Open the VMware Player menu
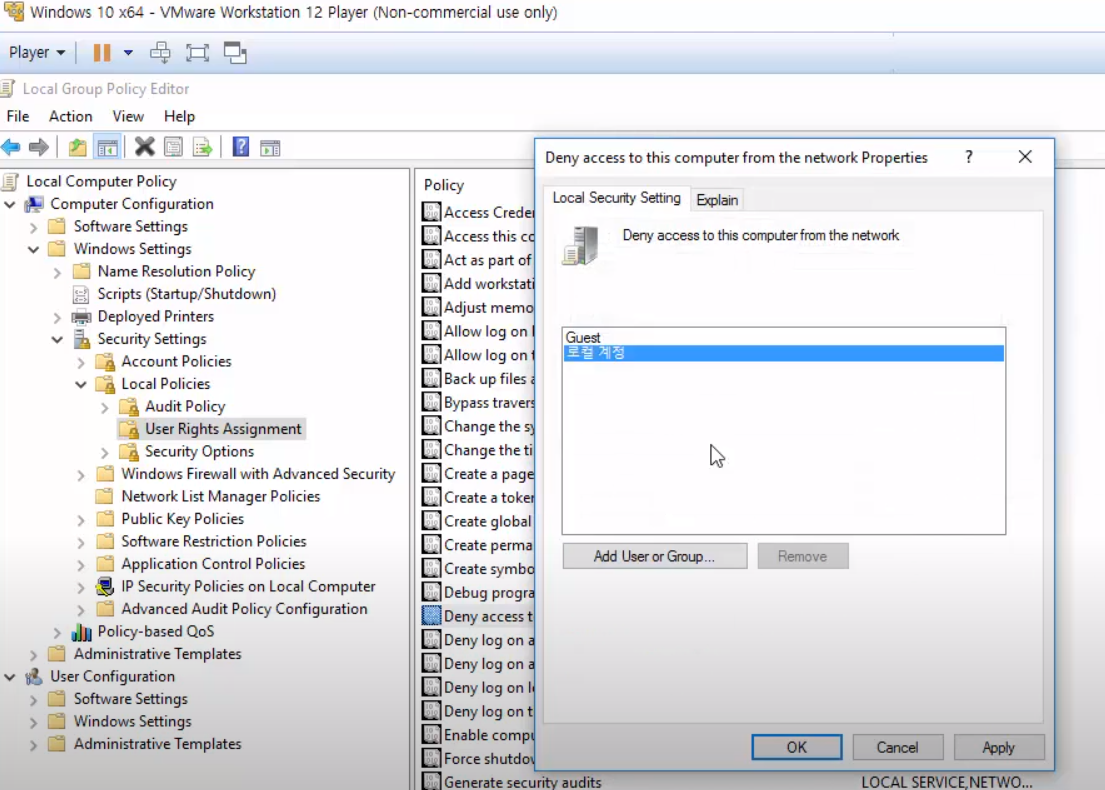The width and height of the screenshot is (1105, 790). [x=37, y=53]
